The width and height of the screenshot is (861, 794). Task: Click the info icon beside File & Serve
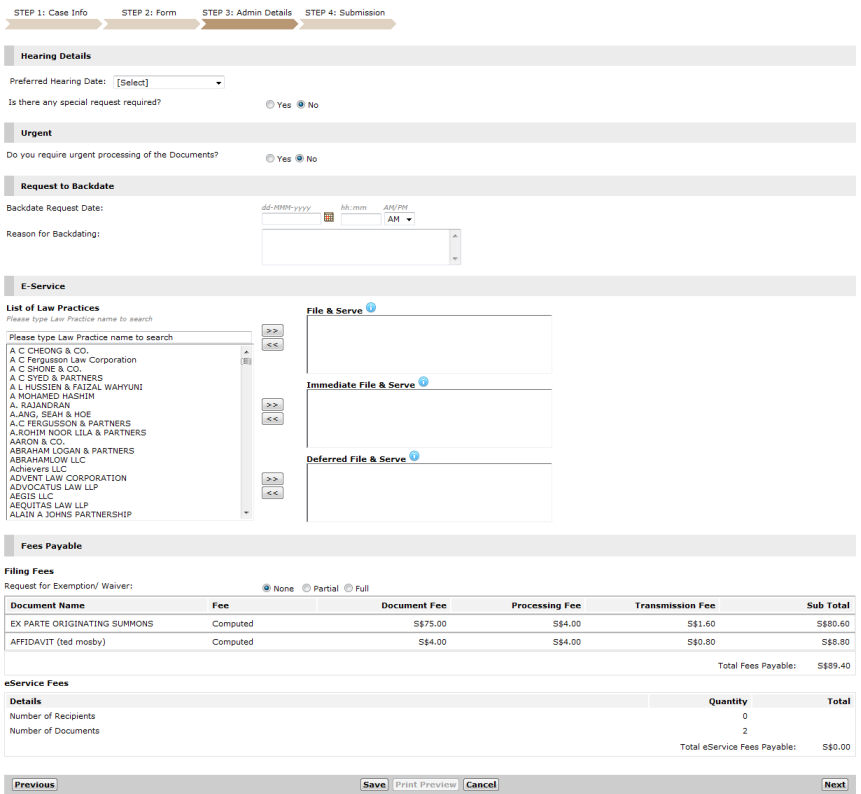point(371,308)
